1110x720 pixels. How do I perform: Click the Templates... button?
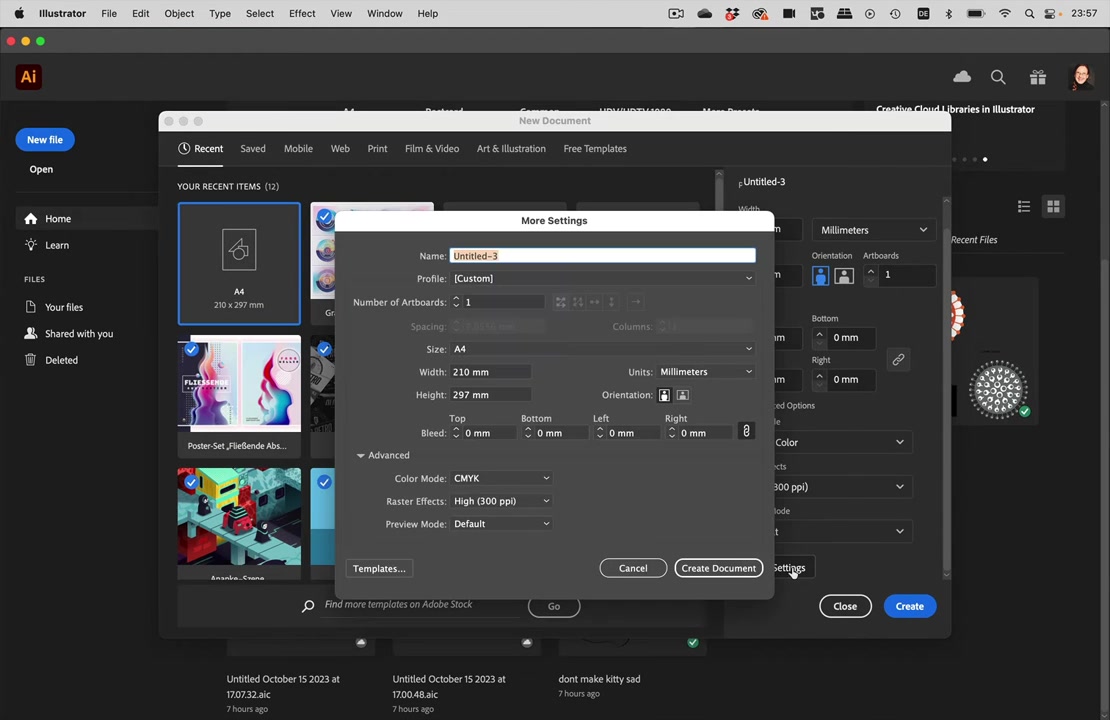click(x=379, y=568)
